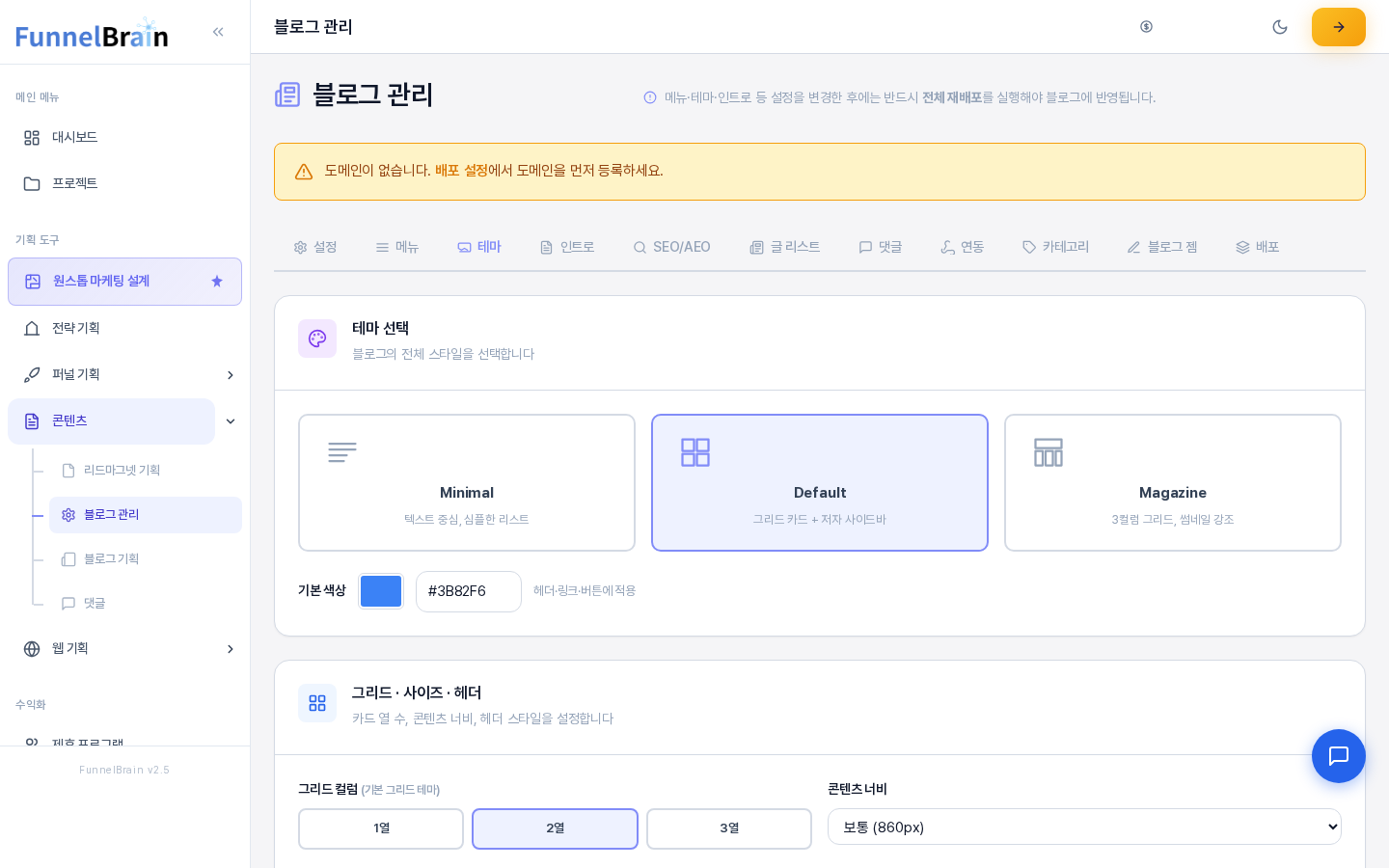Toggle dark mode with the moon icon
The width and height of the screenshot is (1389, 868).
pyautogui.click(x=1280, y=27)
